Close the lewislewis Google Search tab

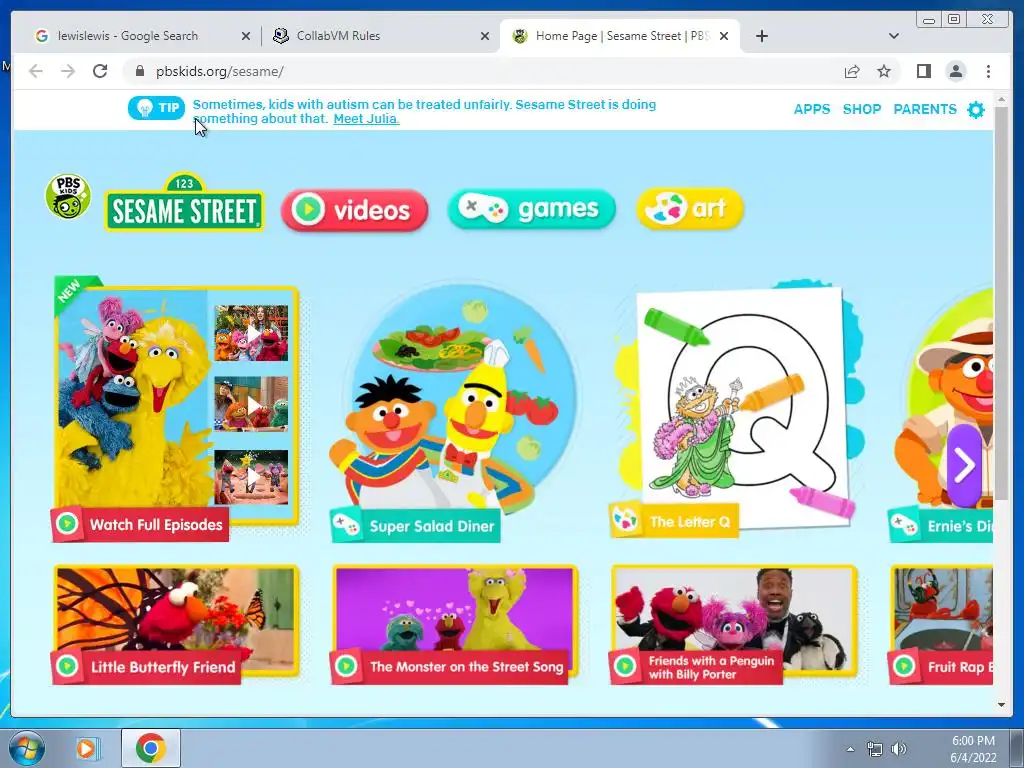click(246, 37)
